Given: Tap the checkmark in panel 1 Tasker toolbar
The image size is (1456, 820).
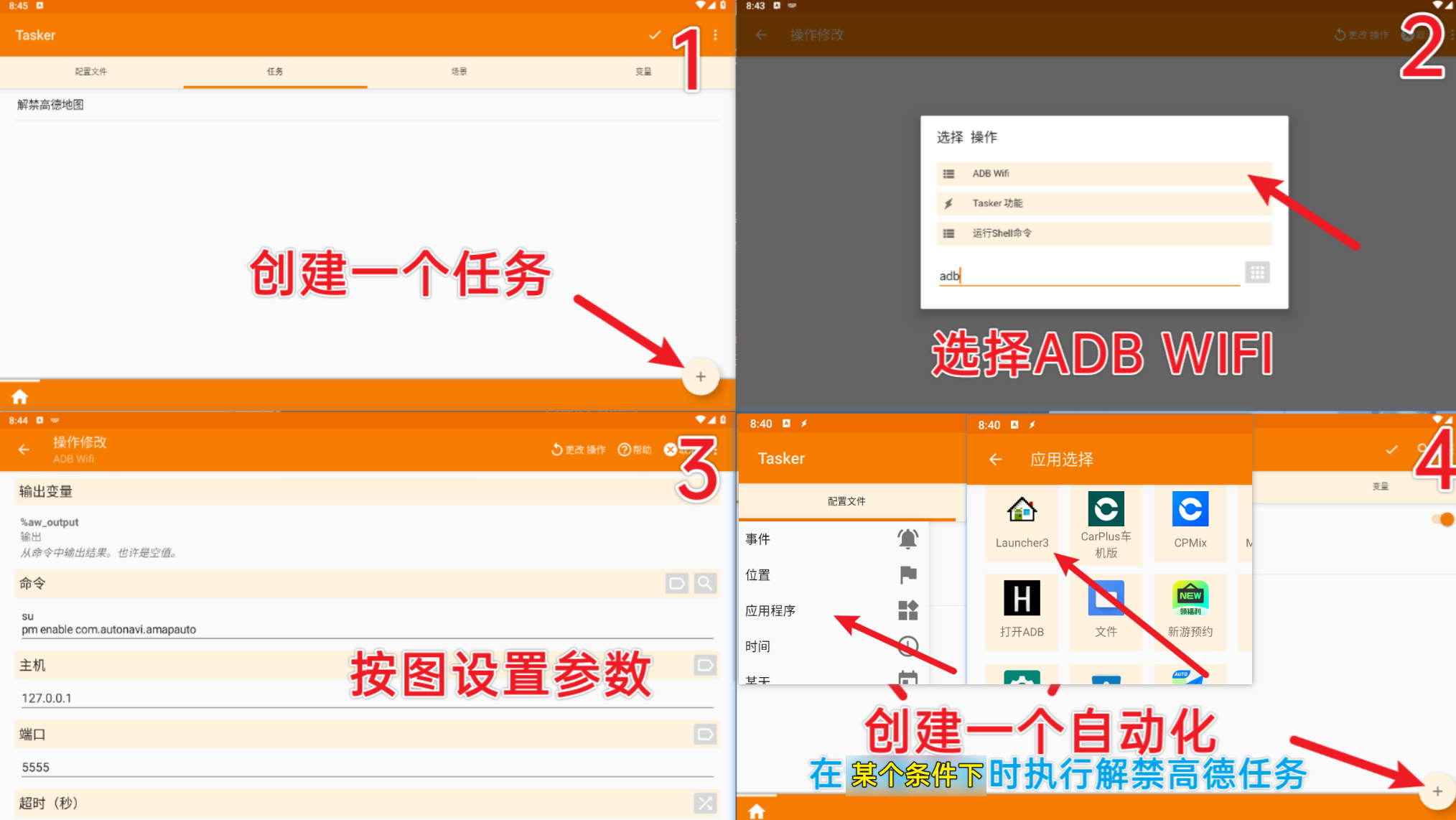Looking at the screenshot, I should [x=654, y=34].
